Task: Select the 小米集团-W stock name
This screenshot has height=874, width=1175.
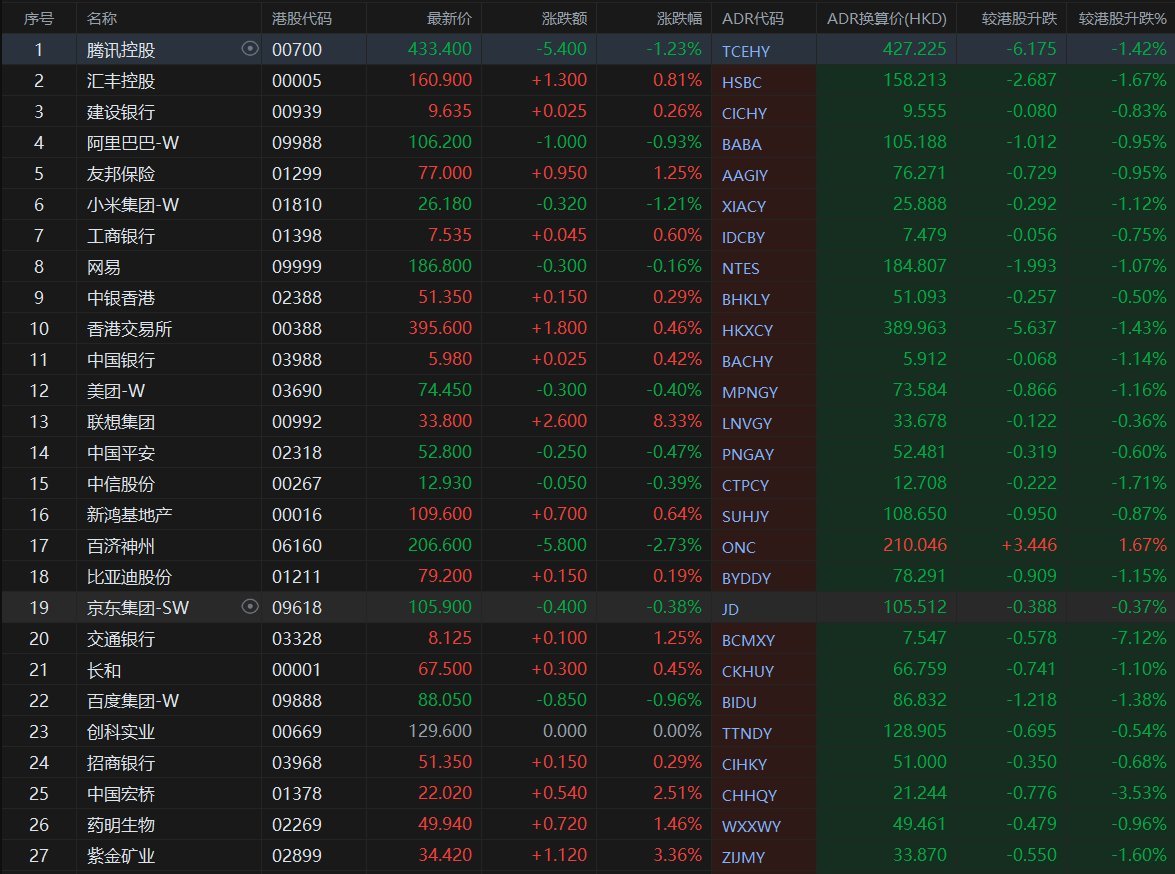Action: click(133, 205)
